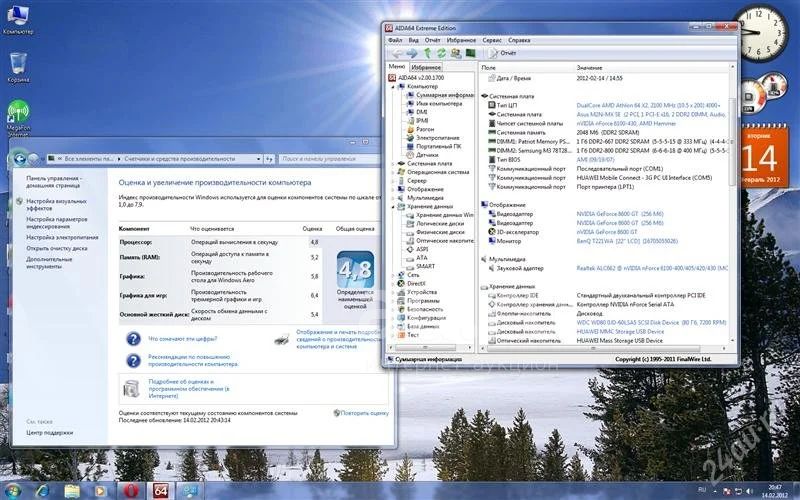Open the Control Panel address bar dropdown
The height and width of the screenshot is (500, 800).
click(258, 159)
